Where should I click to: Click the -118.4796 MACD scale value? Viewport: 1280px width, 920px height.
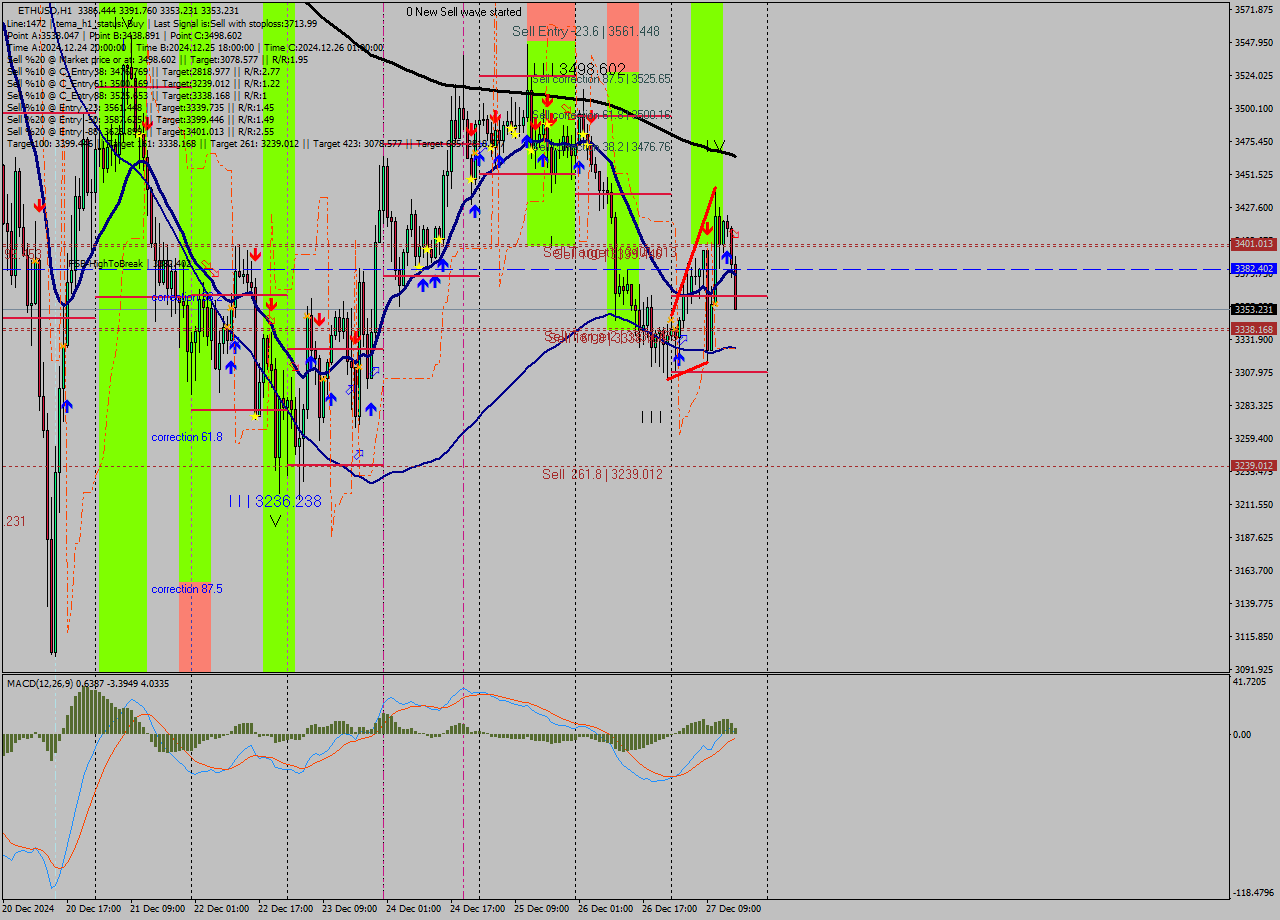click(1253, 893)
